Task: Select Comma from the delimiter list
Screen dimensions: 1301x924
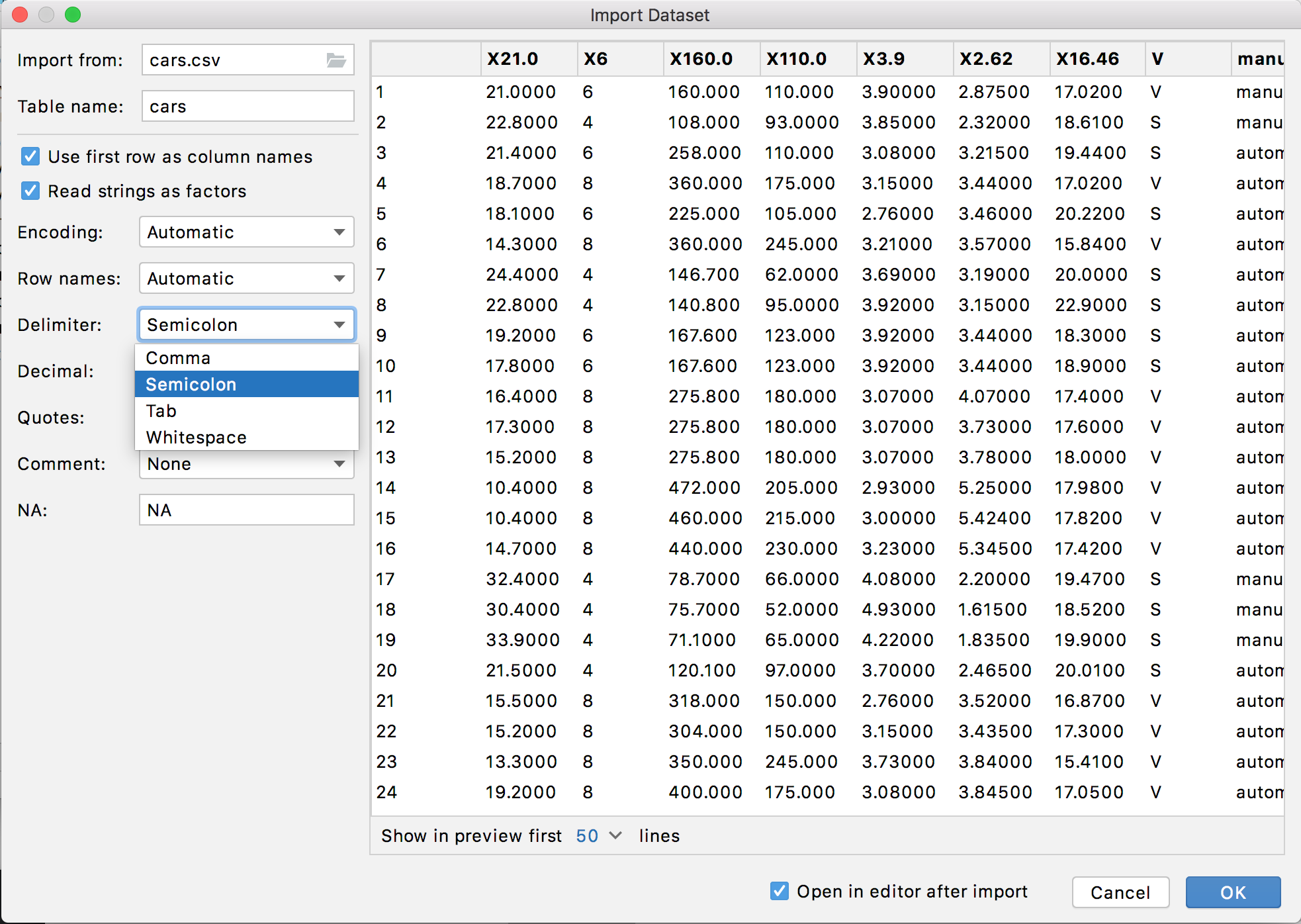Action: tap(177, 357)
